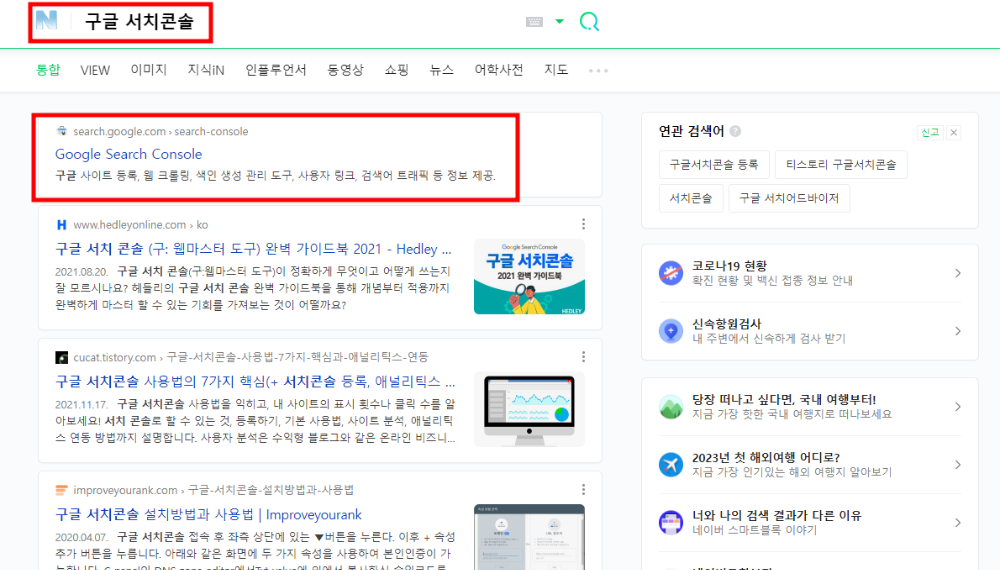Click the 연관 검색어 help question icon

click(x=735, y=131)
